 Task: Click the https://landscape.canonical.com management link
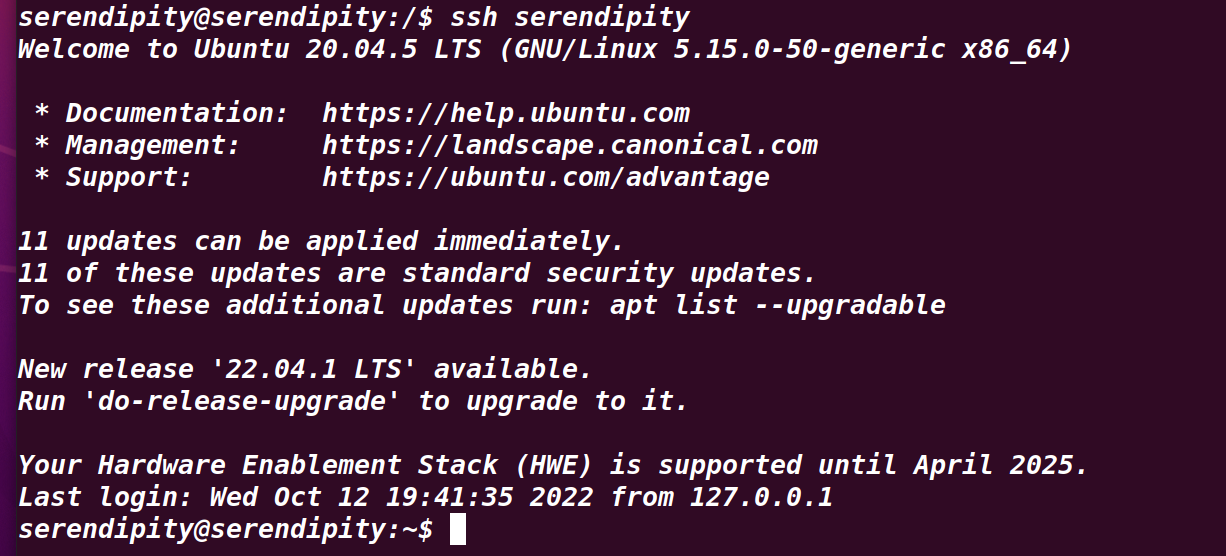570,145
